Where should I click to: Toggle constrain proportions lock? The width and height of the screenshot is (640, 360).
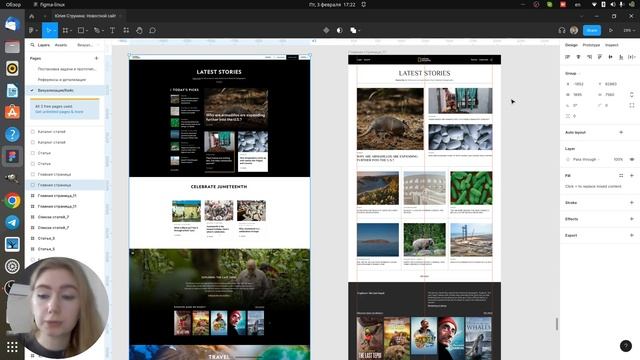click(632, 95)
